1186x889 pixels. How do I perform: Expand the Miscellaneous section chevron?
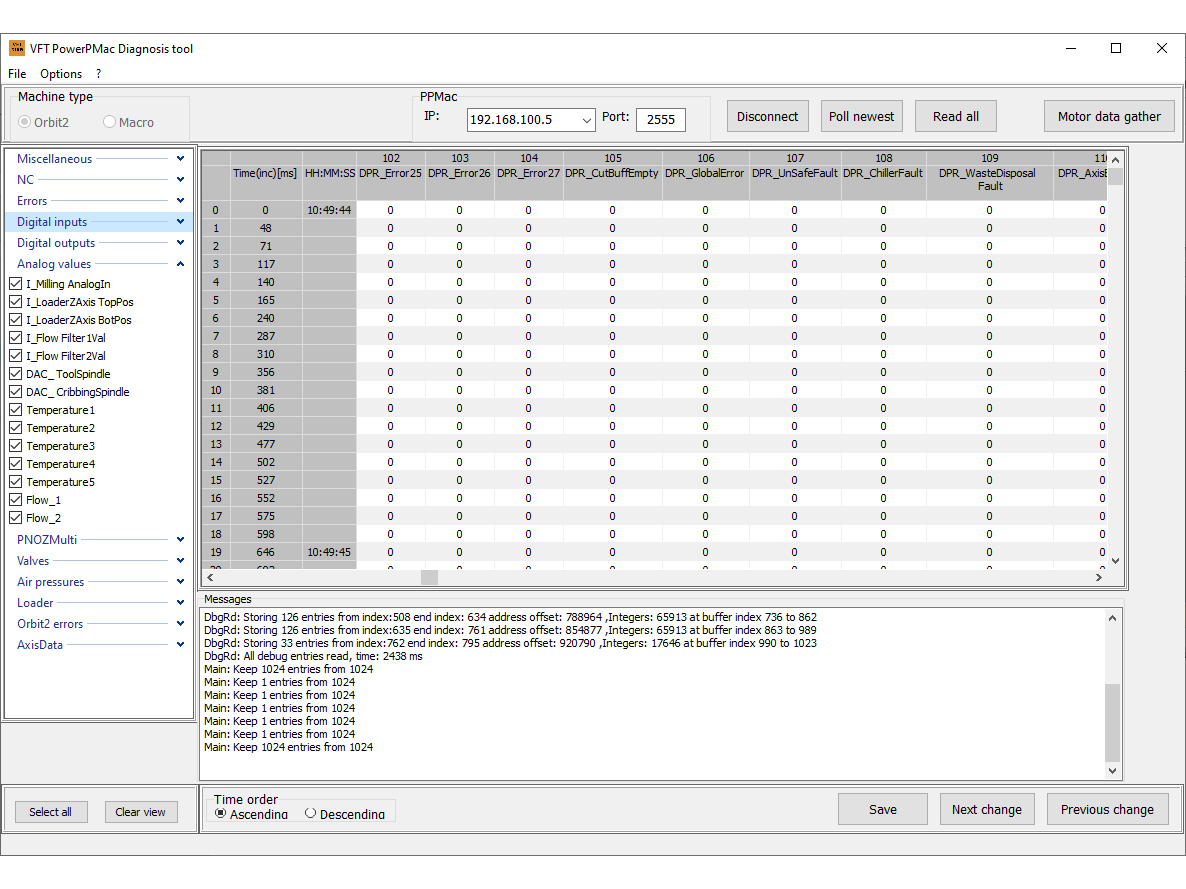pyautogui.click(x=180, y=159)
